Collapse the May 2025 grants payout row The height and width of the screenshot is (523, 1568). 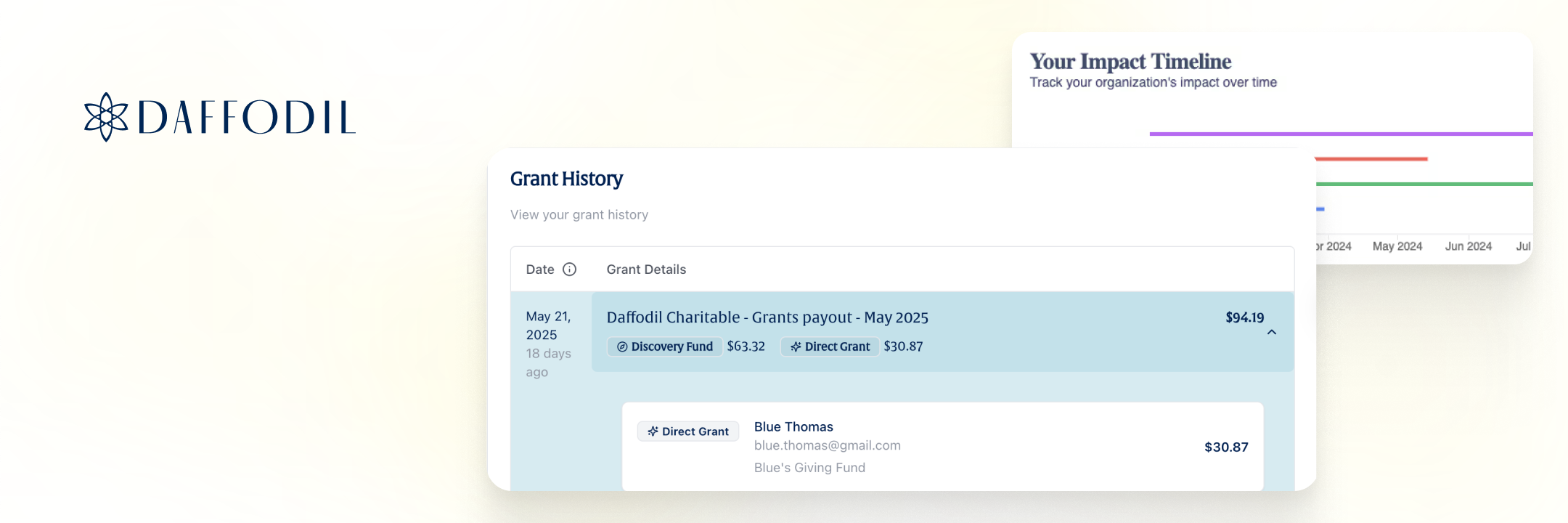tap(1272, 333)
